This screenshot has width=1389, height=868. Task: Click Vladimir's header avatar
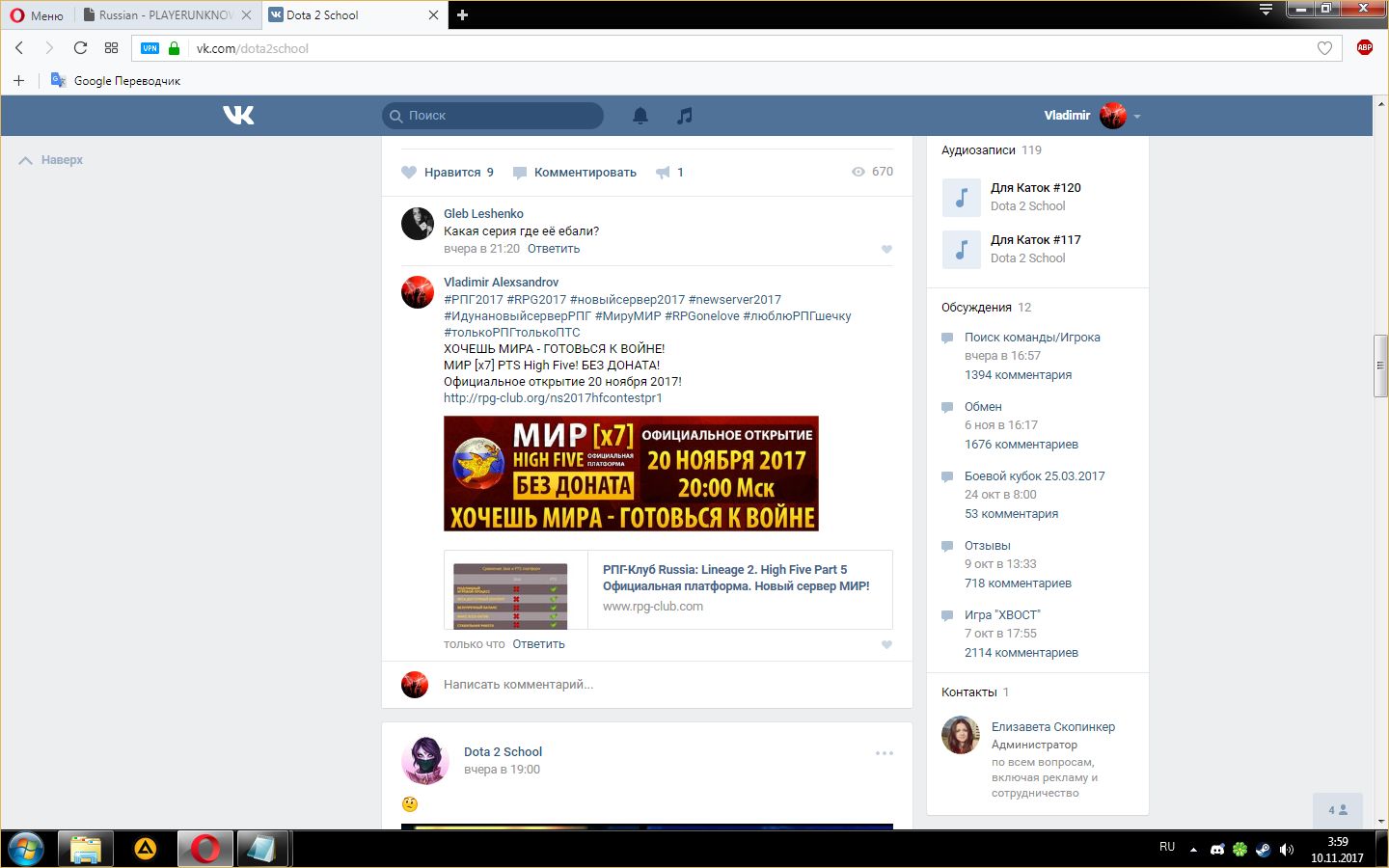pyautogui.click(x=1113, y=116)
